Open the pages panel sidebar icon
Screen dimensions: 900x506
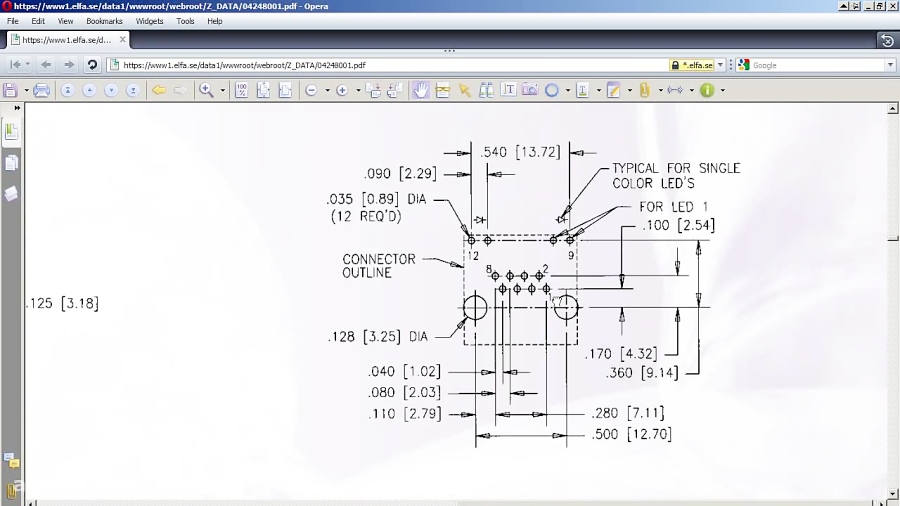11,164
